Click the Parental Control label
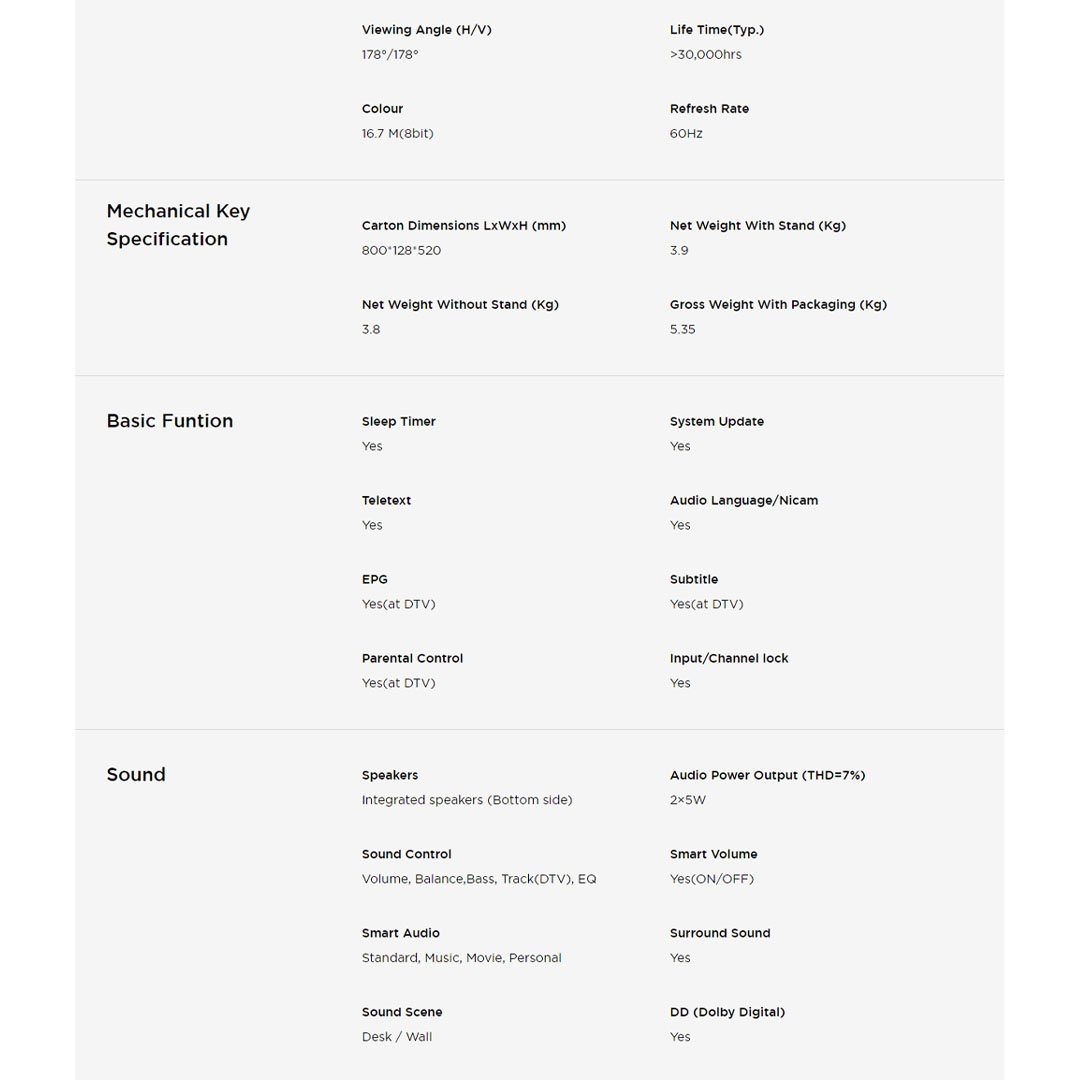 click(412, 659)
